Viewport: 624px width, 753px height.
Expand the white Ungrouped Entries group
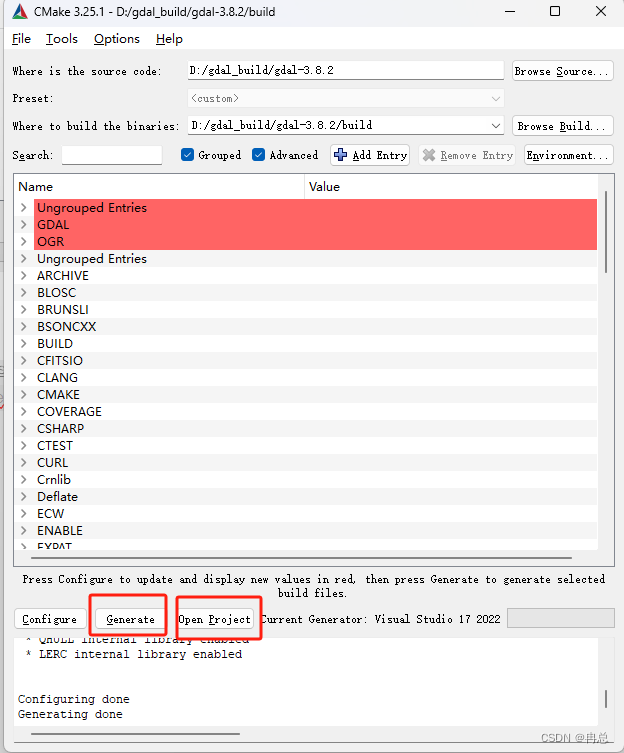[24, 258]
